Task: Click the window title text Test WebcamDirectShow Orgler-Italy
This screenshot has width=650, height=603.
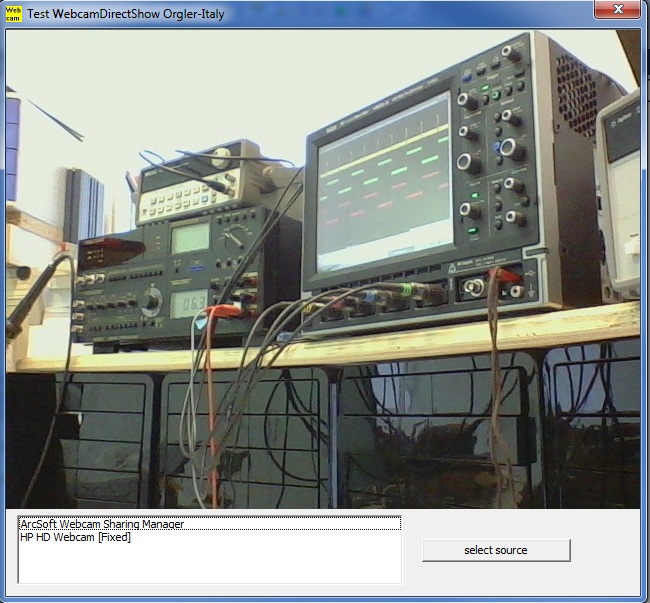Action: click(125, 14)
